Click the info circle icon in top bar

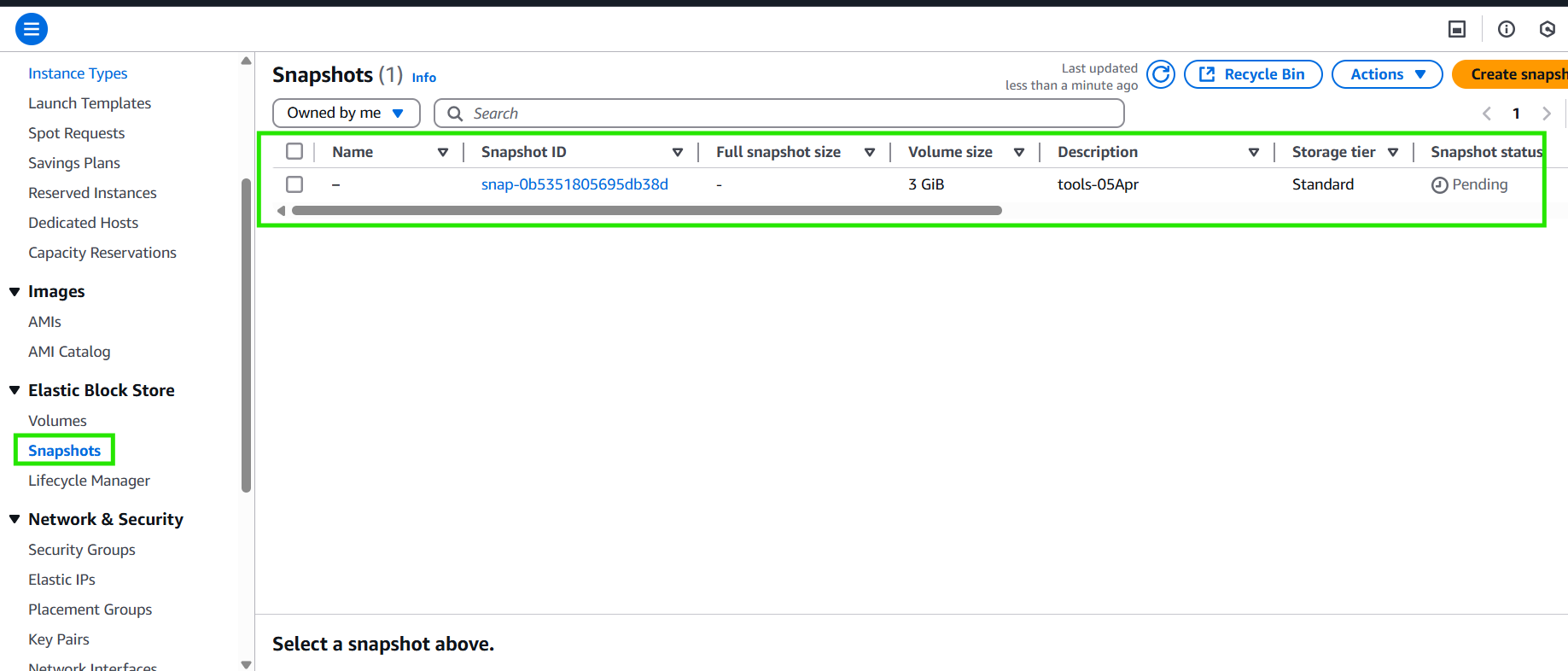(x=1507, y=29)
